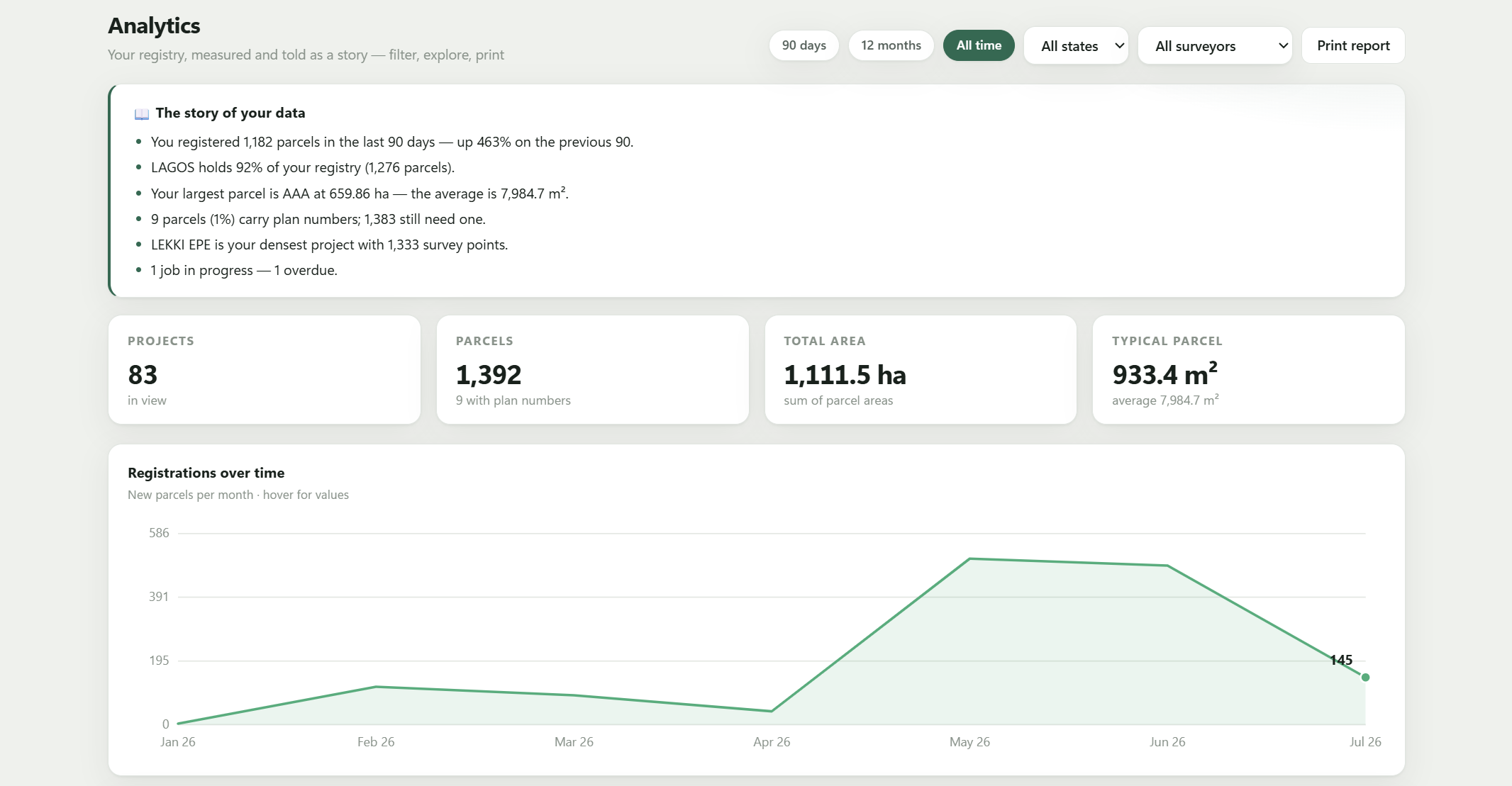This screenshot has height=786, width=1512.
Task: Click the book icon beside story heading
Action: [142, 113]
